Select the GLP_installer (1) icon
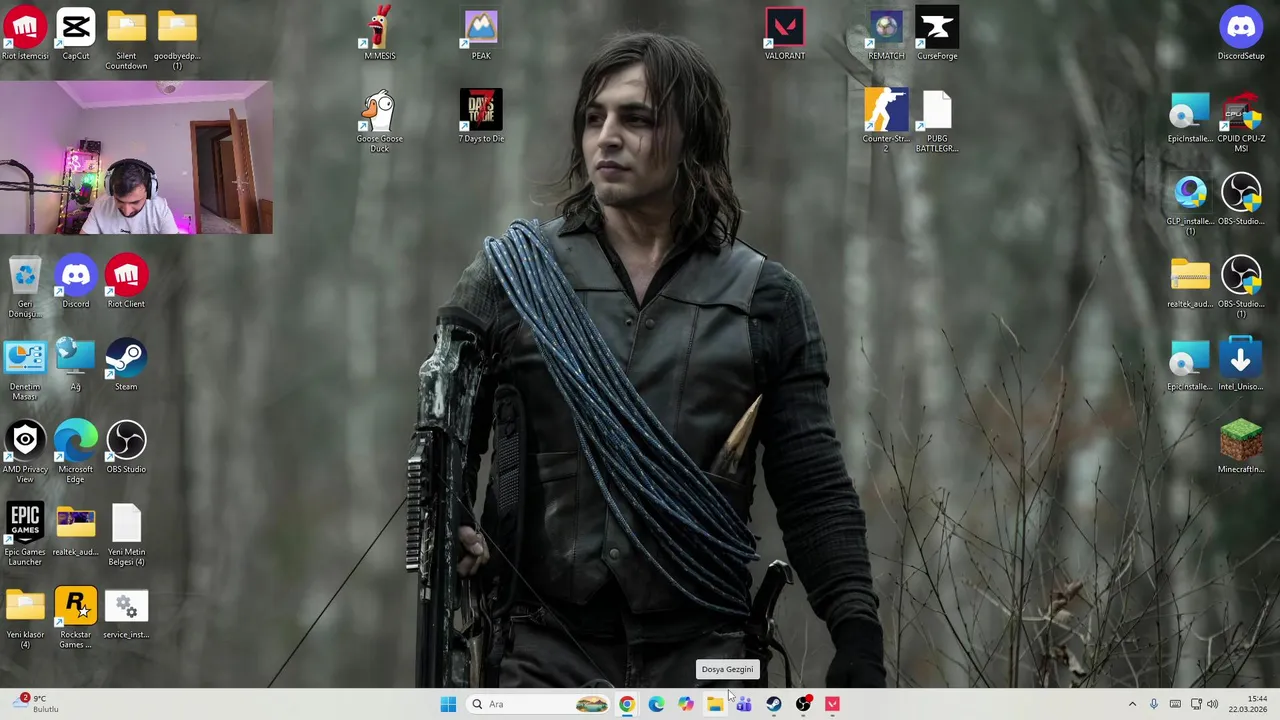Viewport: 1280px width, 720px height. 1190,204
